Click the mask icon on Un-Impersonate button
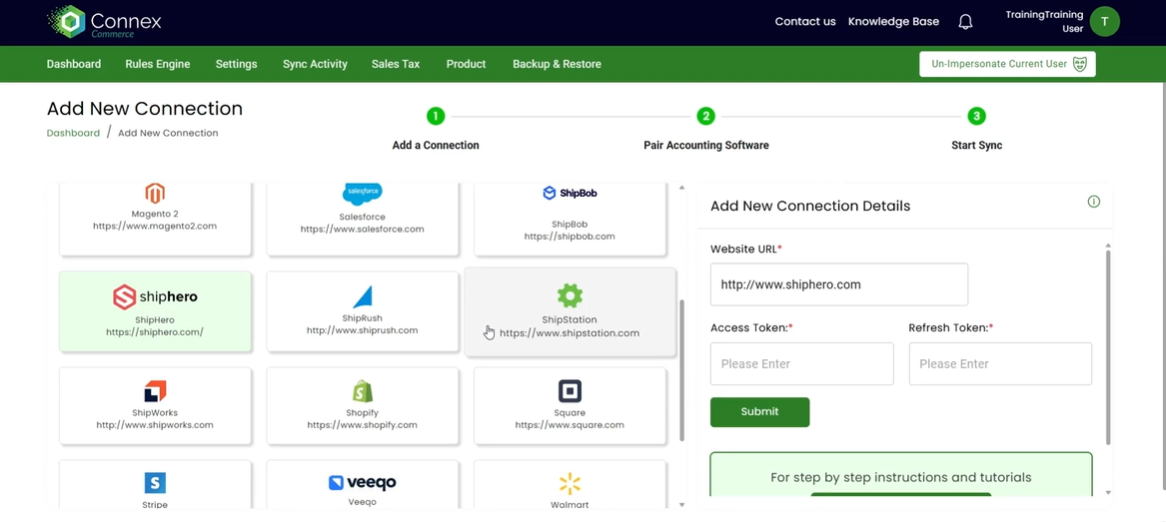The image size is (1166, 522). (1080, 64)
